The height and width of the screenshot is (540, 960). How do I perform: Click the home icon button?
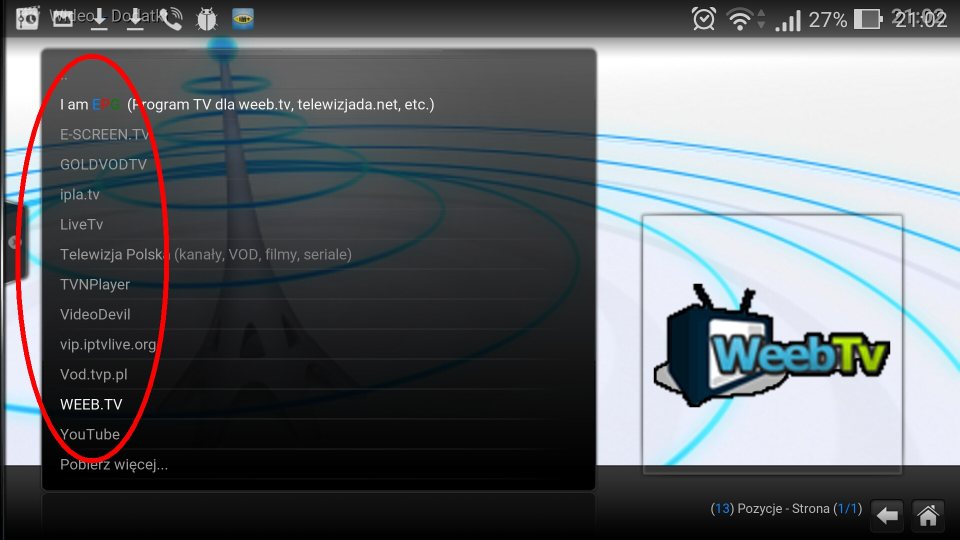927,515
